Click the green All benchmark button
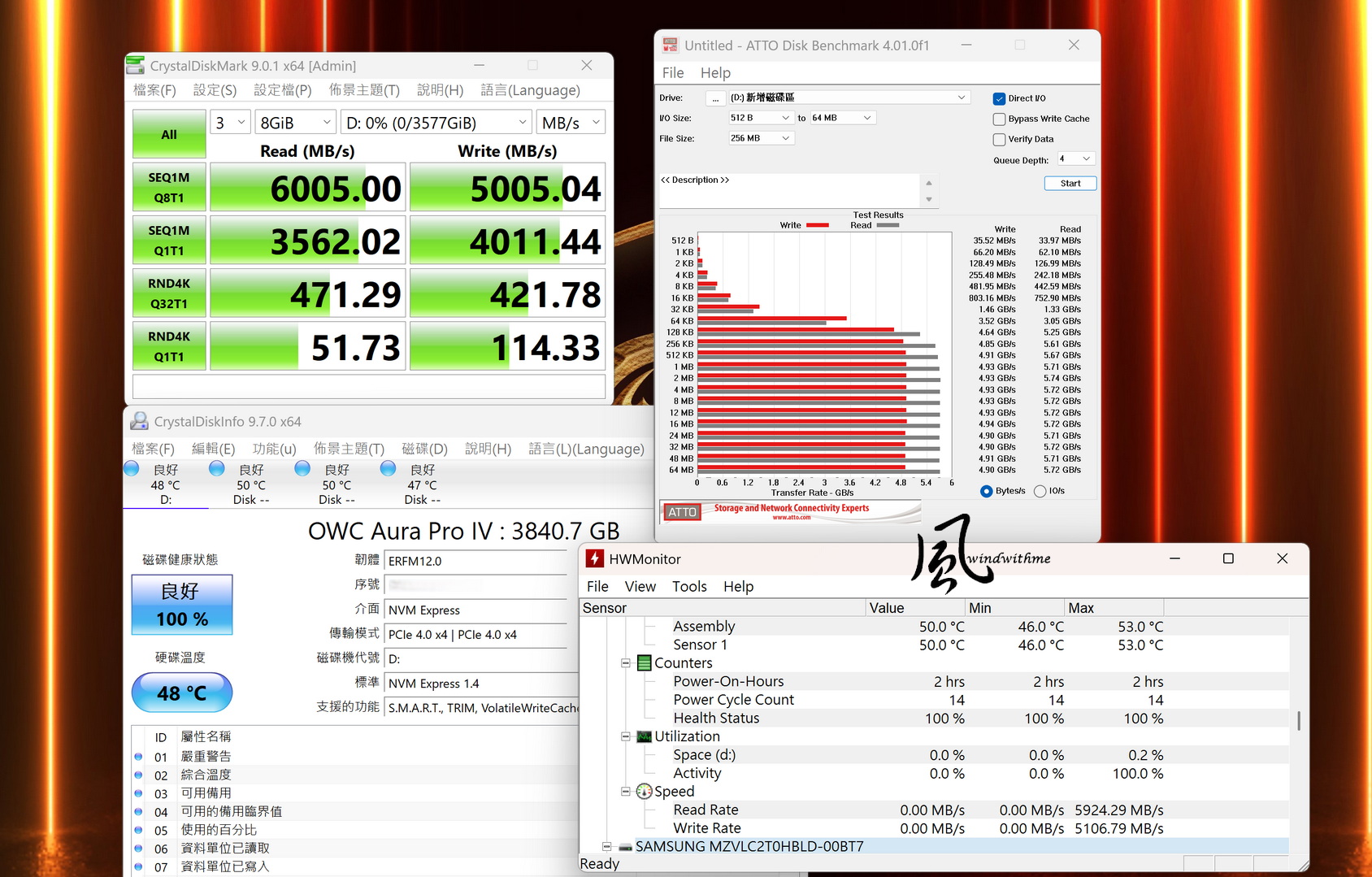1372x877 pixels. click(x=169, y=134)
